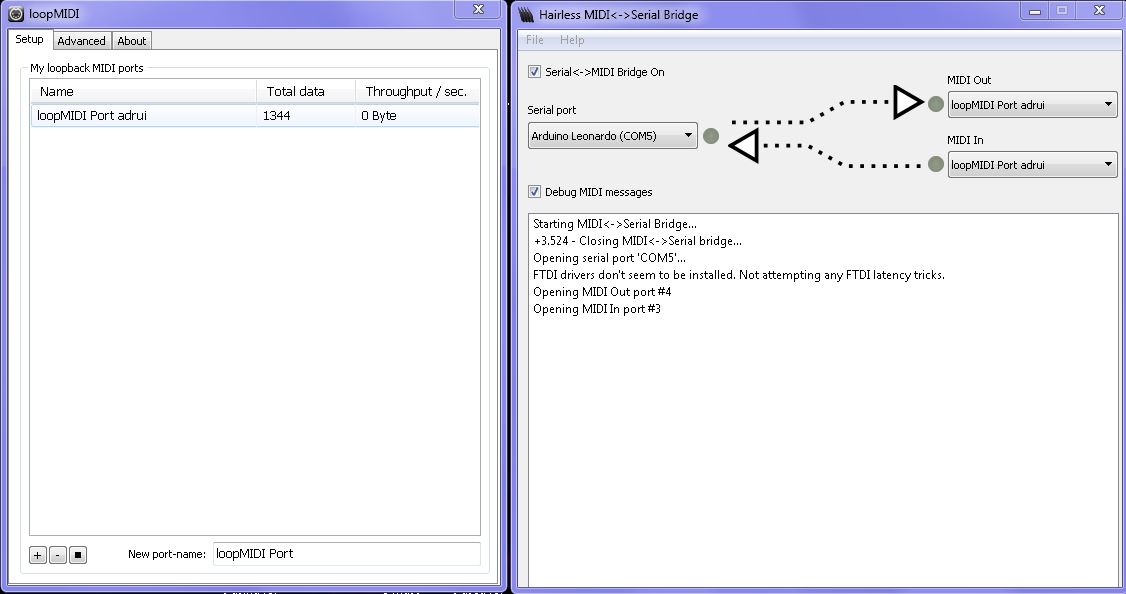Image resolution: width=1126 pixels, height=594 pixels.
Task: Click the Throughput / sec. column header
Action: coord(417,91)
